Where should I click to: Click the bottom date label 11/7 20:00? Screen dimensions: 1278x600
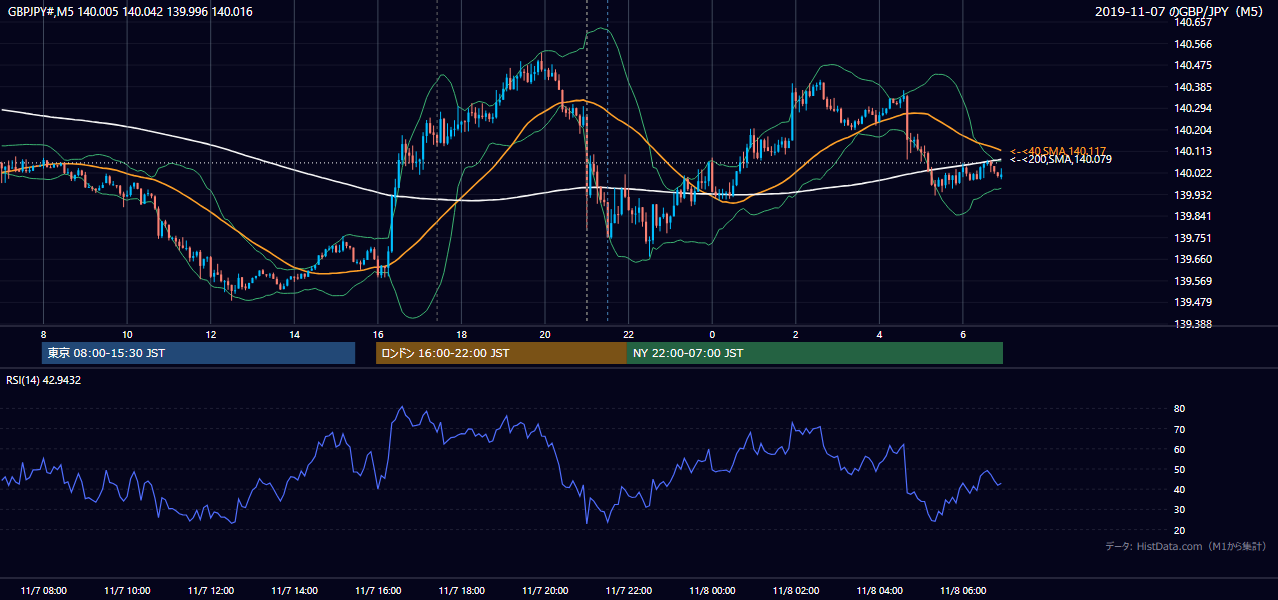pyautogui.click(x=545, y=591)
